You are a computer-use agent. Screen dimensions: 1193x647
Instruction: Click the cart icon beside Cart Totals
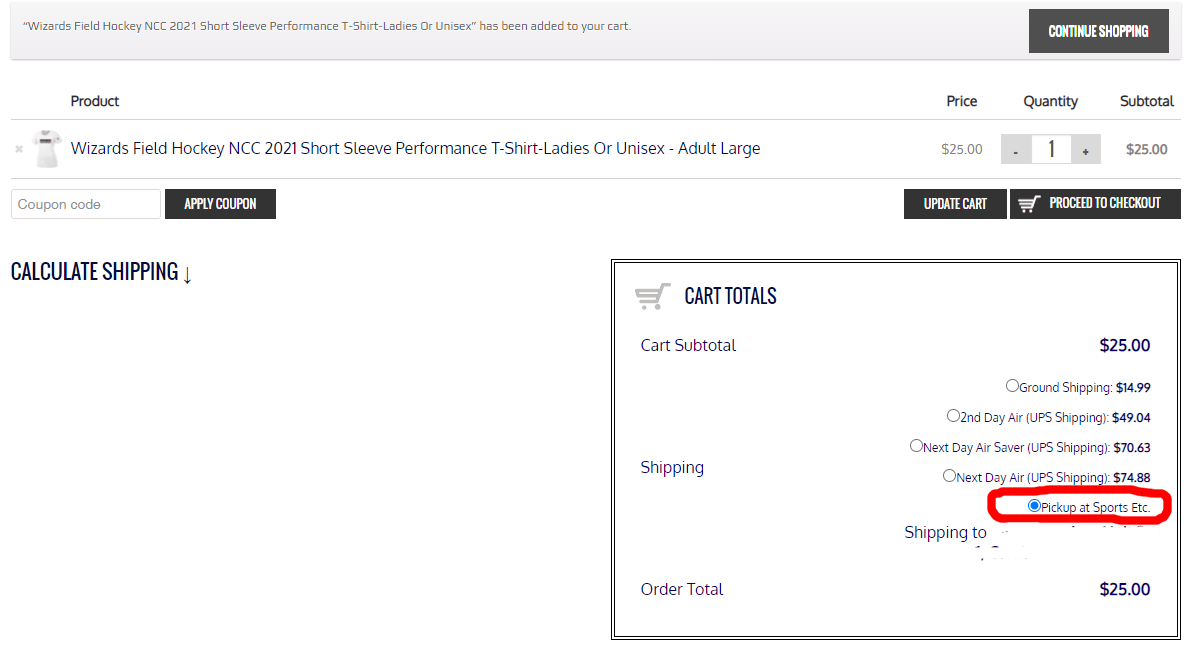(x=653, y=297)
